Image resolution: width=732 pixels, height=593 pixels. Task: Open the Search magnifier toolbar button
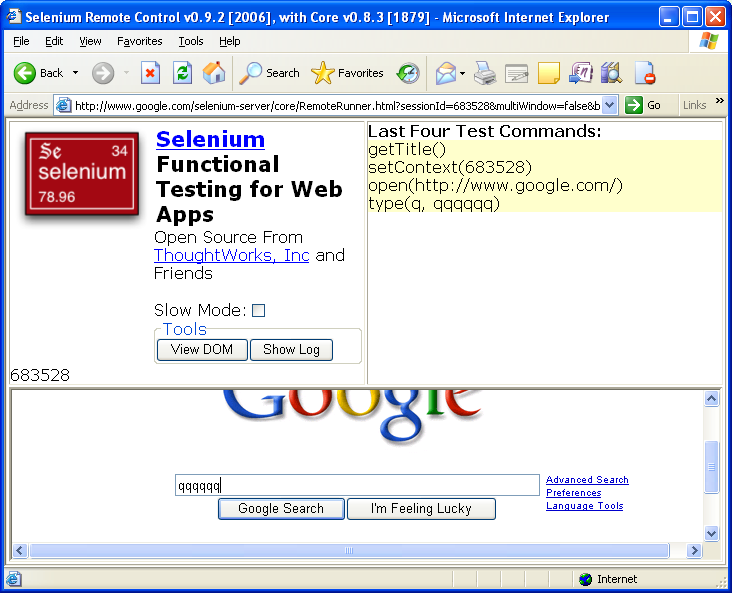269,73
